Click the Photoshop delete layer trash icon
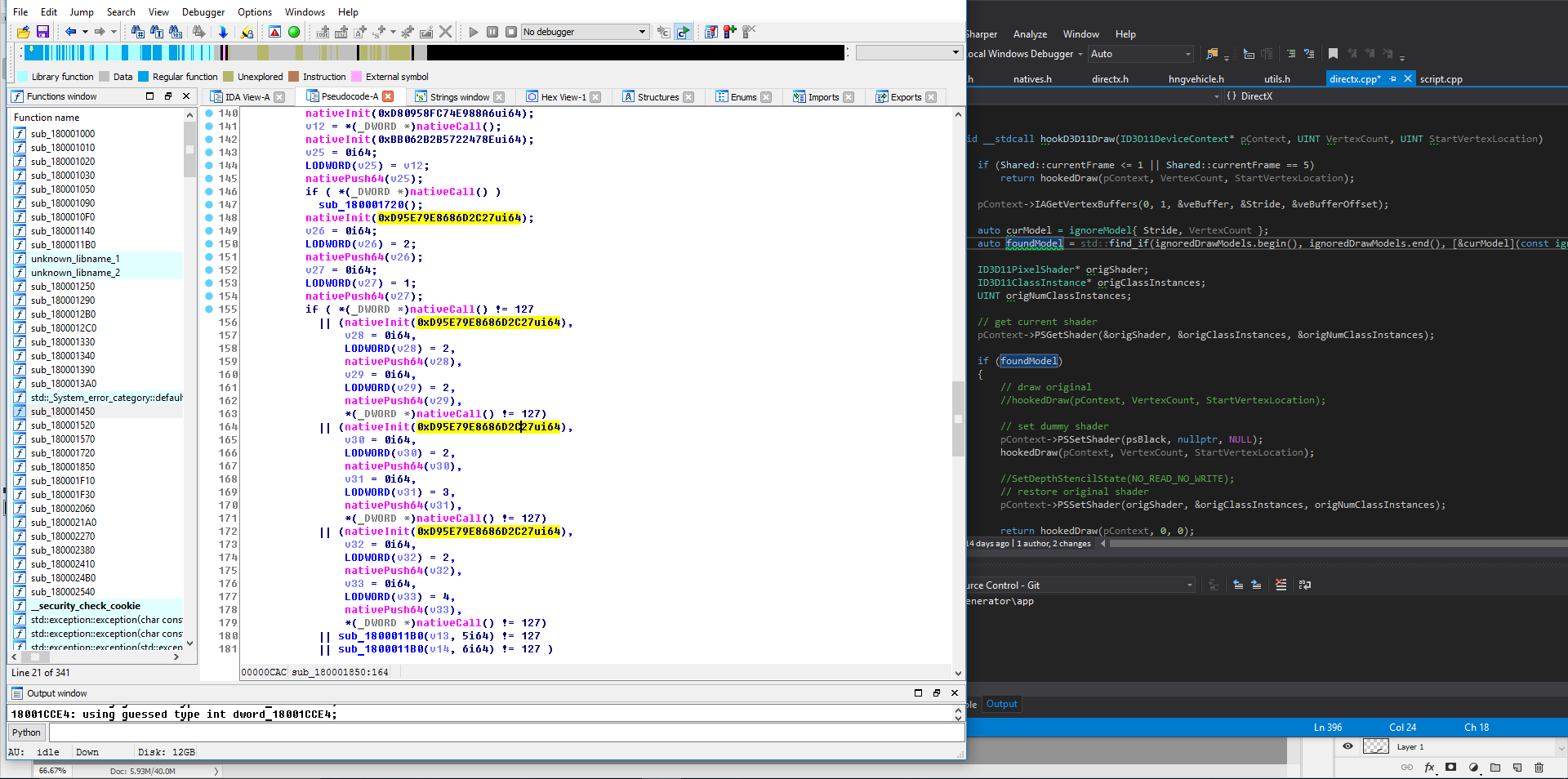 click(1539, 768)
